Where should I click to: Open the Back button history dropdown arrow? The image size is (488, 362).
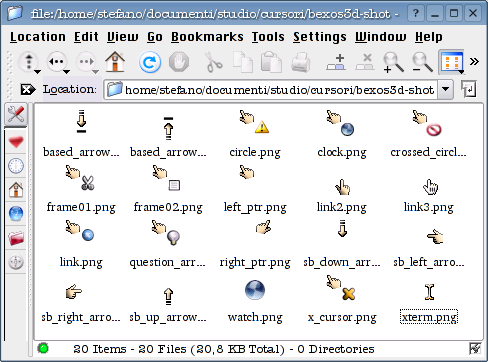(67, 72)
